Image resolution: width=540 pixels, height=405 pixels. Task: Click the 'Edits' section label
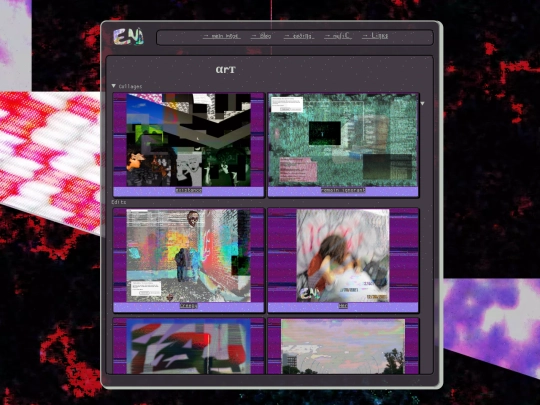pos(119,202)
